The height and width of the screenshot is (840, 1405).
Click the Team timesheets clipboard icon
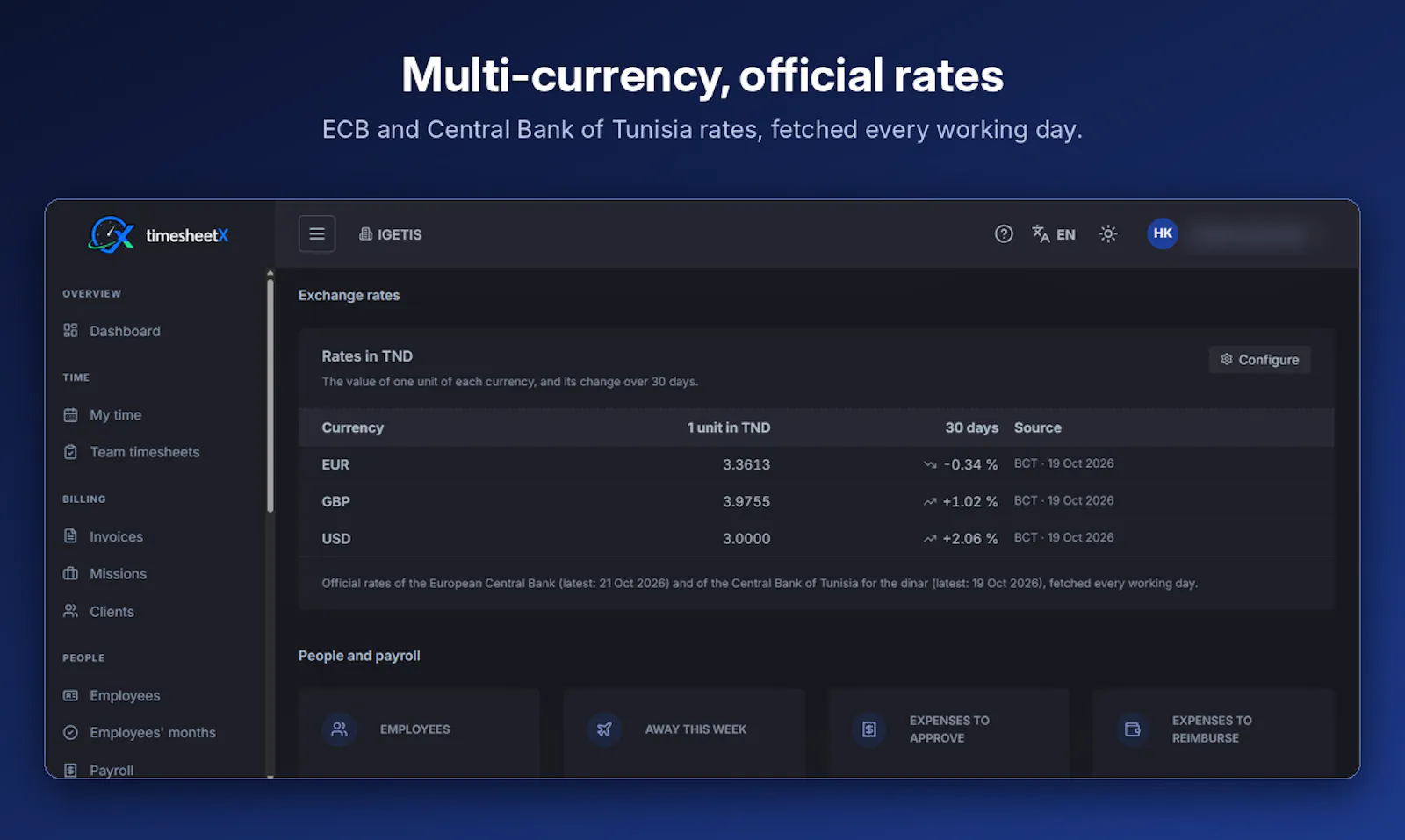pyautogui.click(x=70, y=452)
